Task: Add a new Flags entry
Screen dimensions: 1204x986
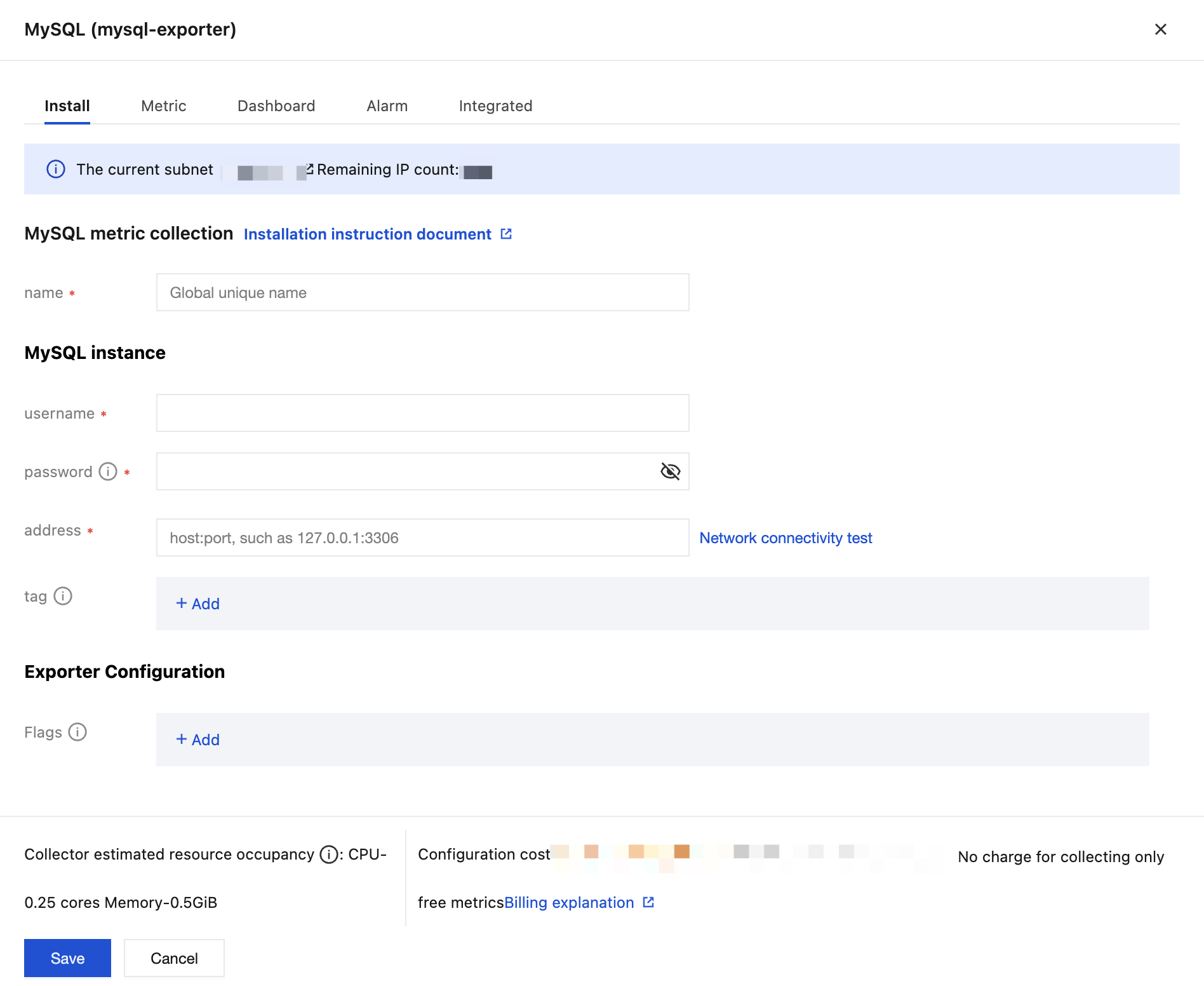Action: click(x=197, y=739)
